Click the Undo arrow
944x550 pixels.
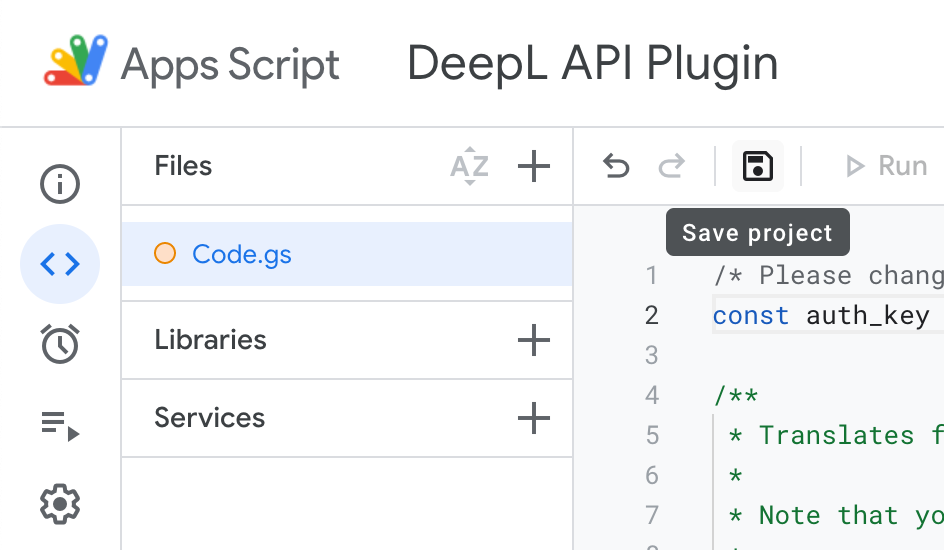[x=617, y=167]
